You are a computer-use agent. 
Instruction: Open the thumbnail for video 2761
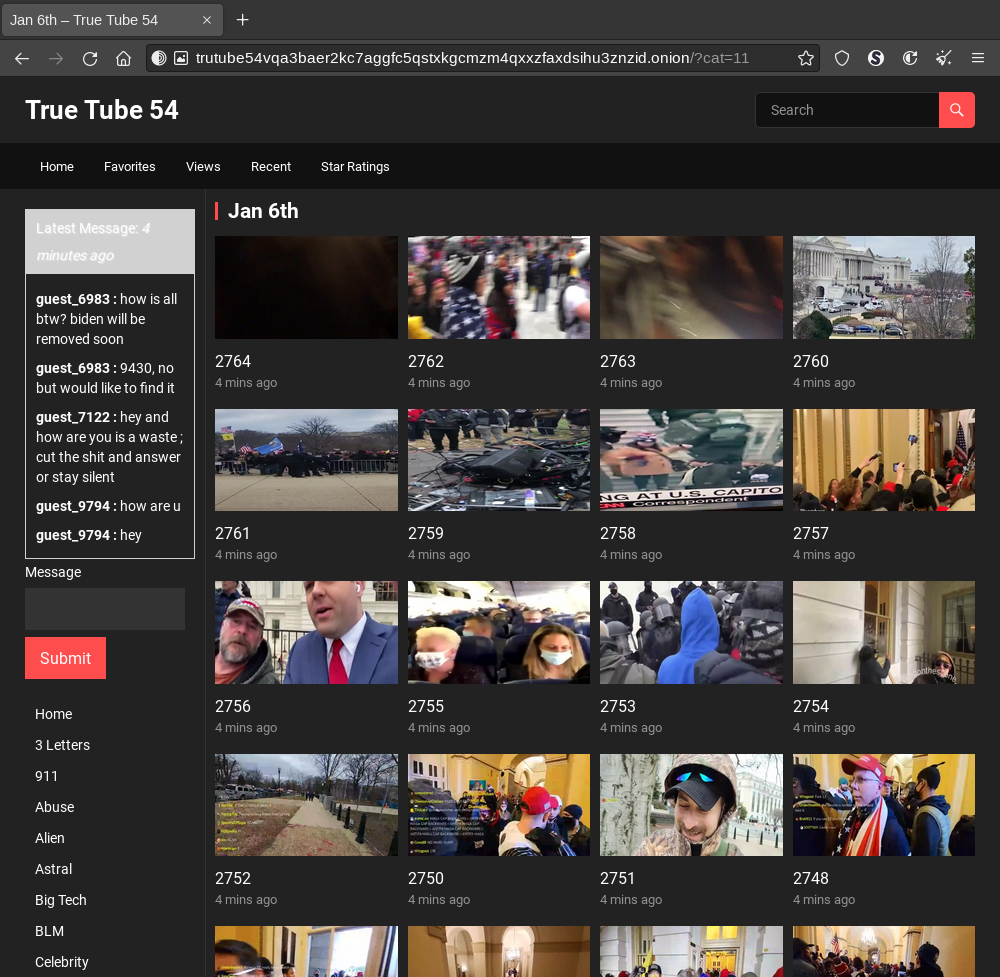pyautogui.click(x=306, y=460)
